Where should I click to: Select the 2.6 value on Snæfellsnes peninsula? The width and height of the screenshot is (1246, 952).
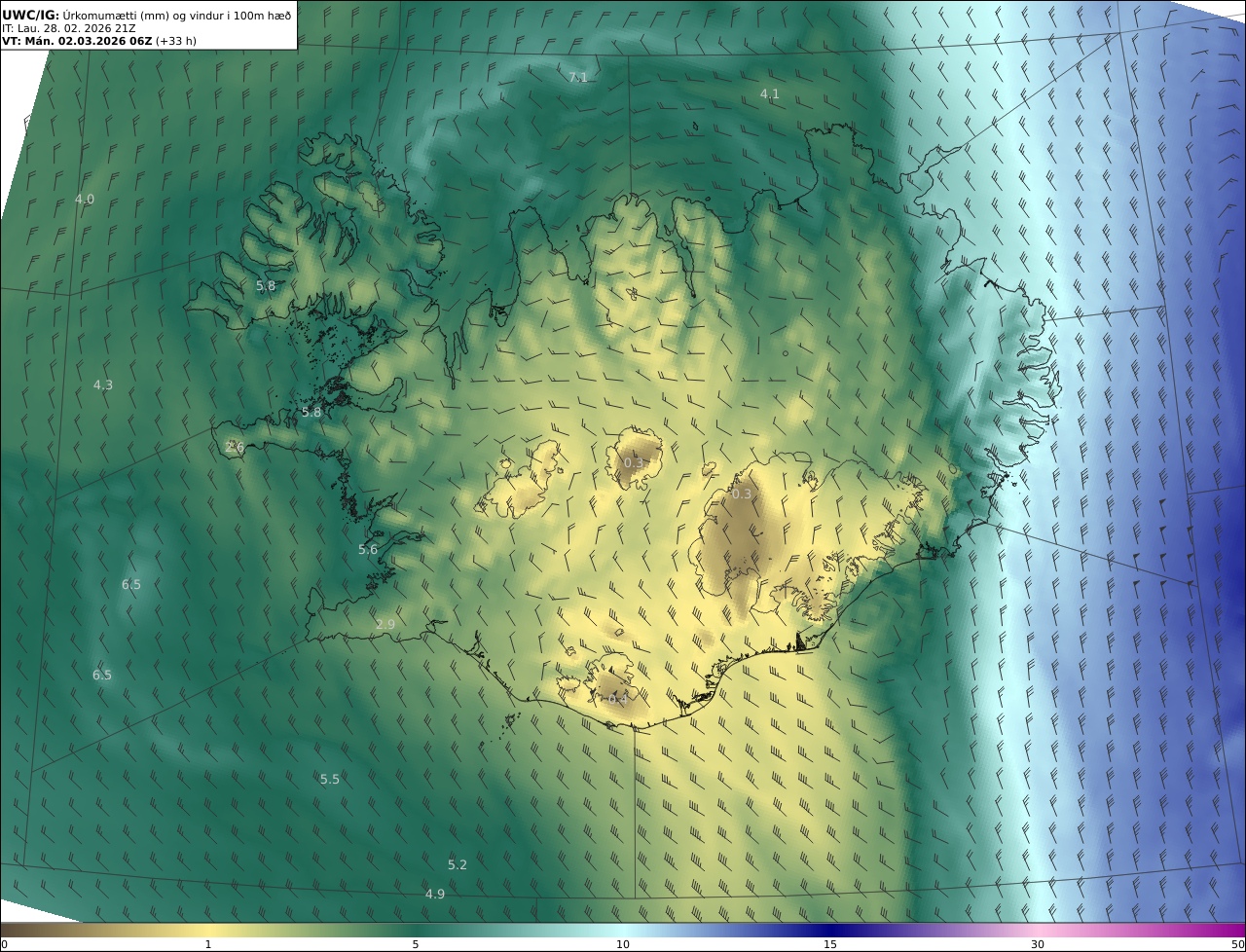point(235,446)
